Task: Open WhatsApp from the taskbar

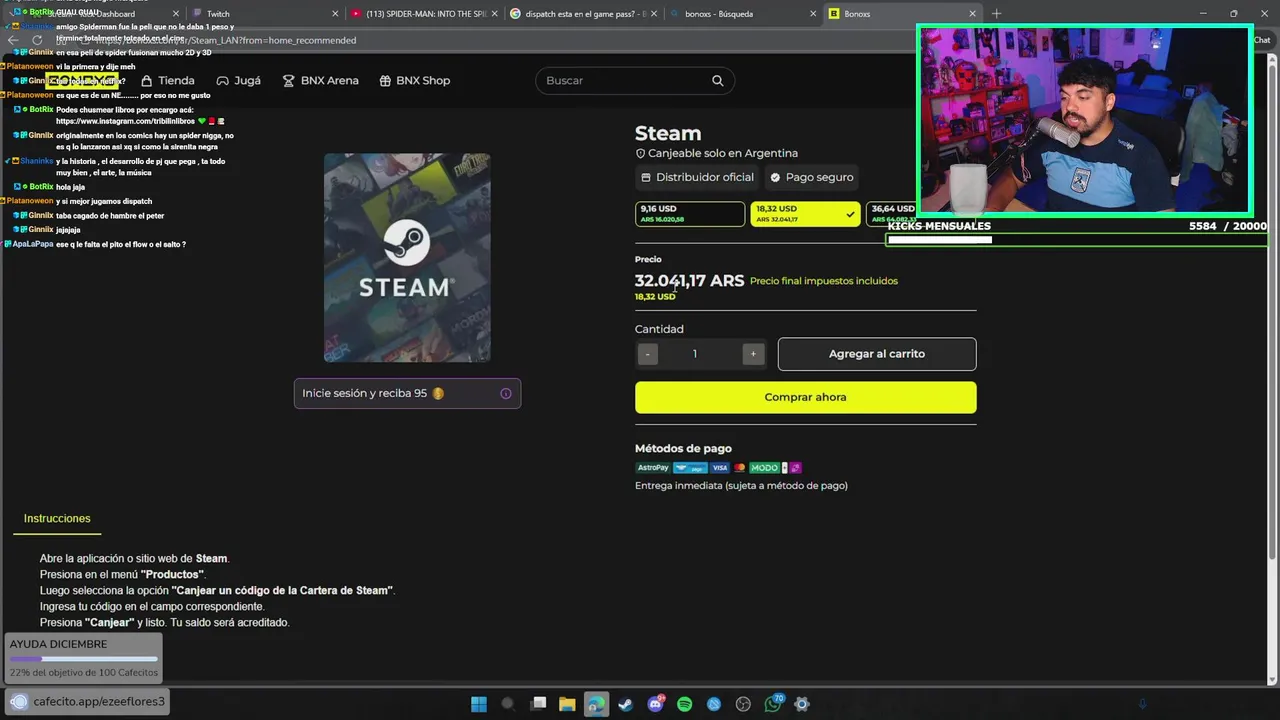Action: click(x=773, y=704)
